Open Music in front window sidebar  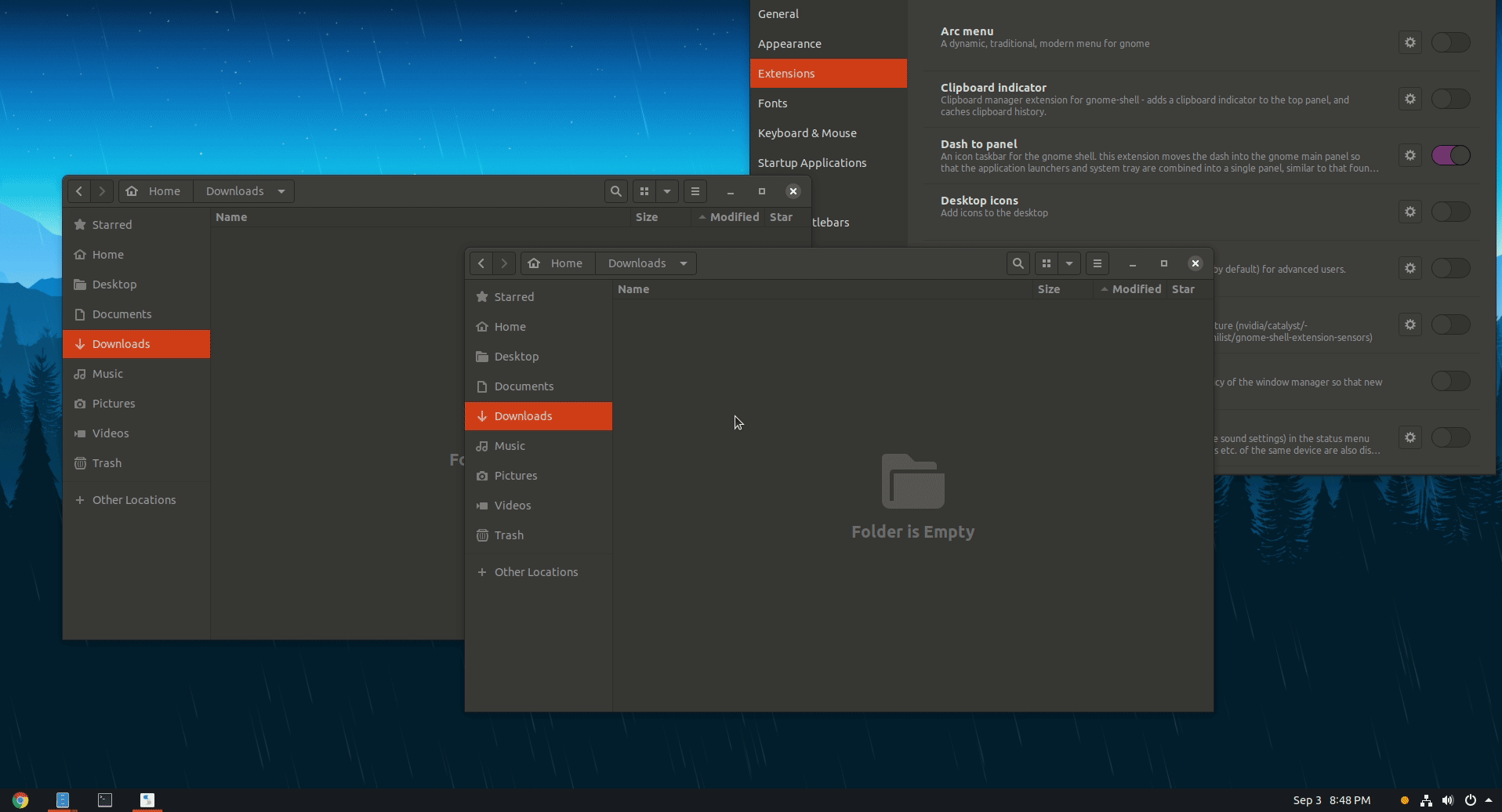pos(538,446)
